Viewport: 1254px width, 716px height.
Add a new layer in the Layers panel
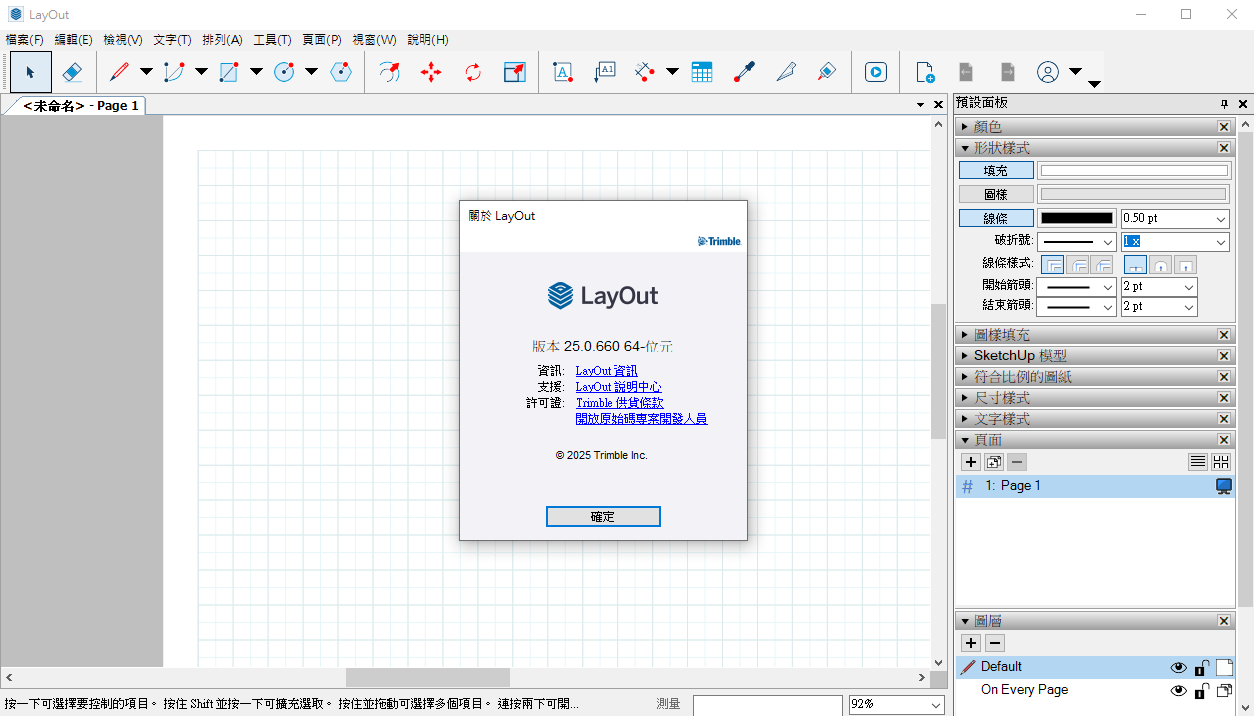970,643
